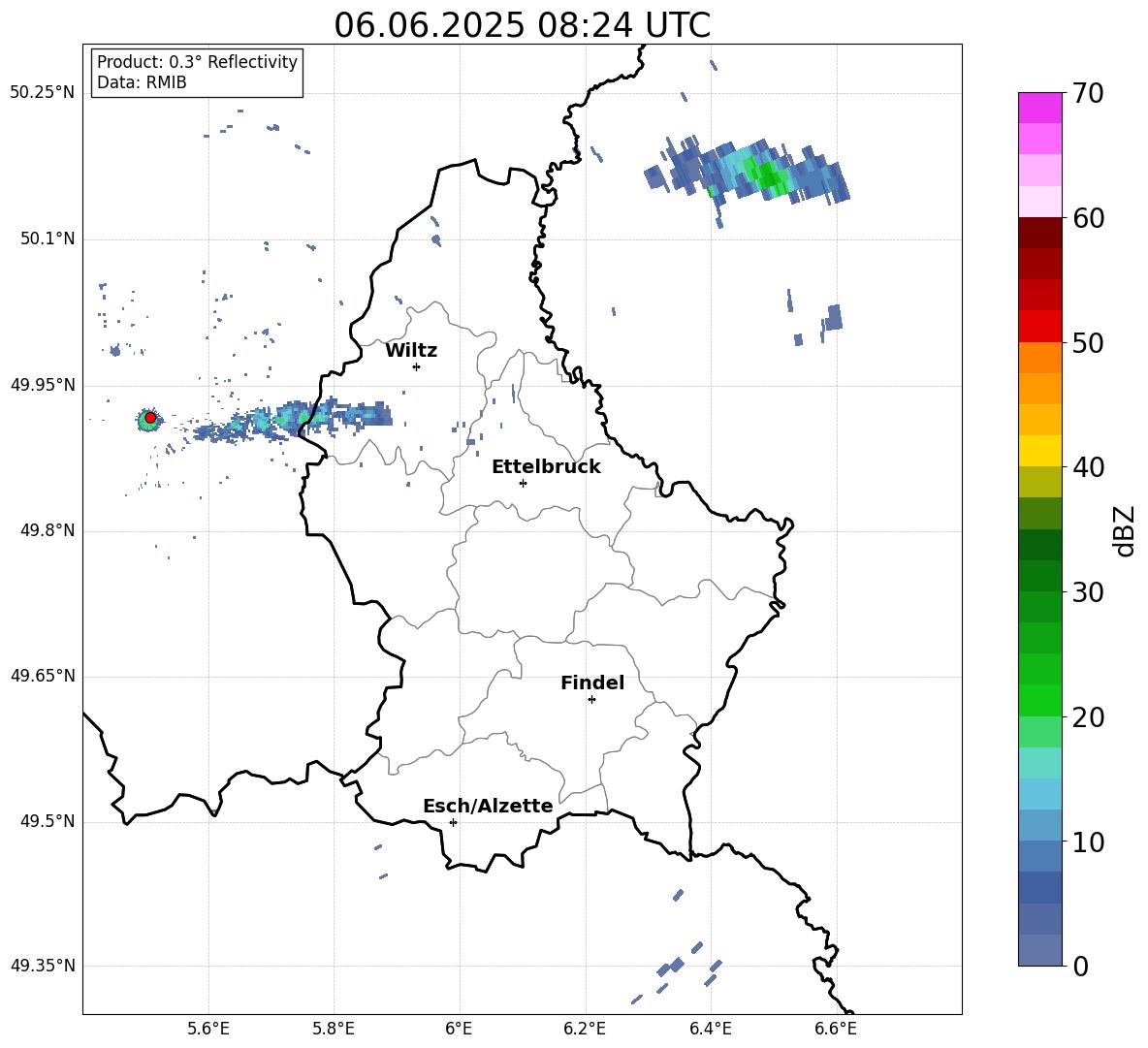Click the 50 tick label on colorbar
The image size is (1148, 1048).
tap(1087, 343)
